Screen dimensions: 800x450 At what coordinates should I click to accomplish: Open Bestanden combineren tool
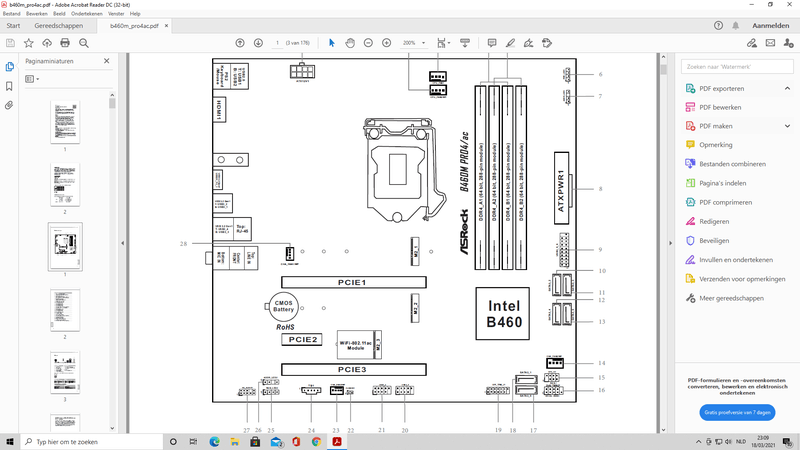point(732,164)
